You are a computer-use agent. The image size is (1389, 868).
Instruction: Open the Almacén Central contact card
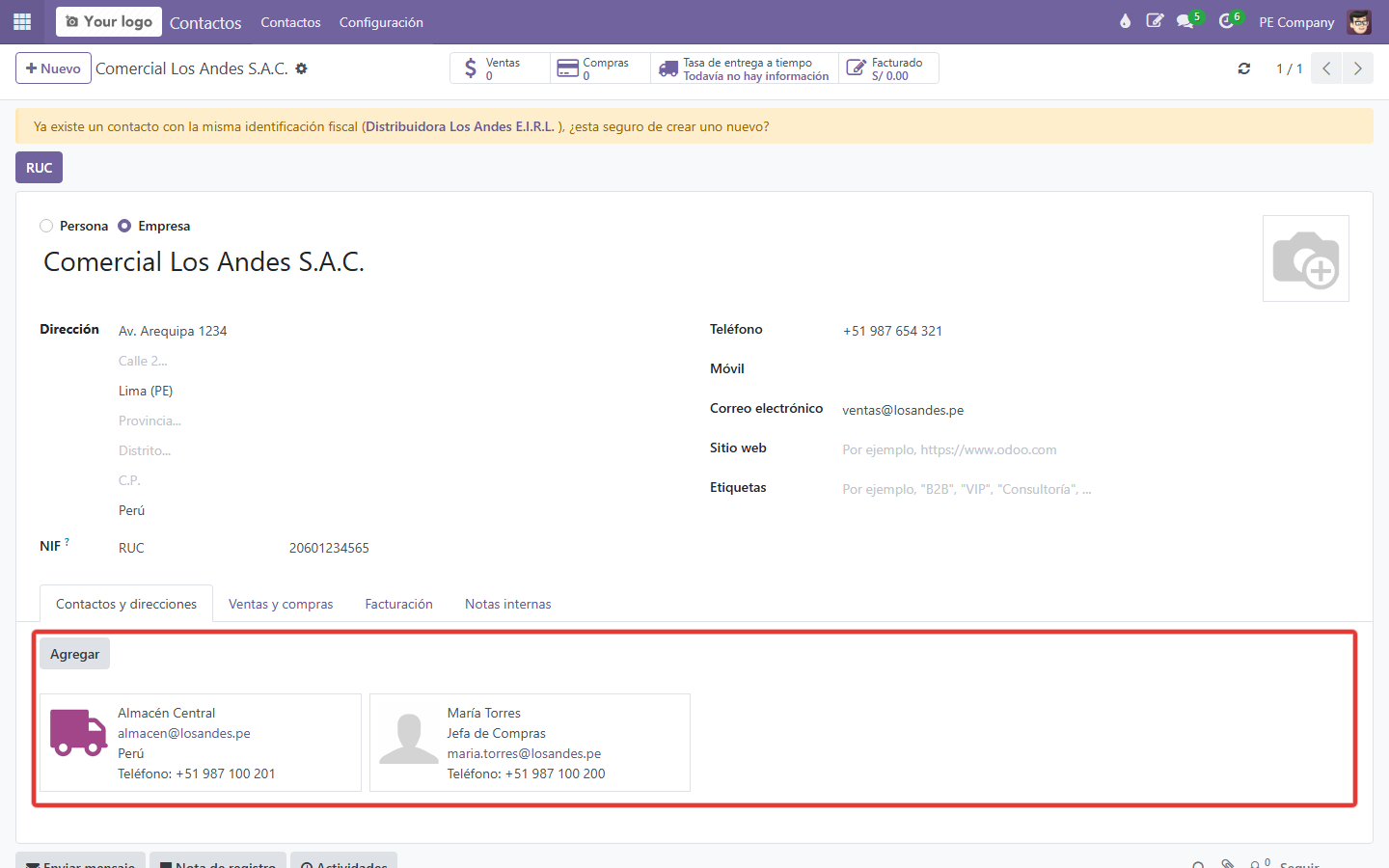201,743
